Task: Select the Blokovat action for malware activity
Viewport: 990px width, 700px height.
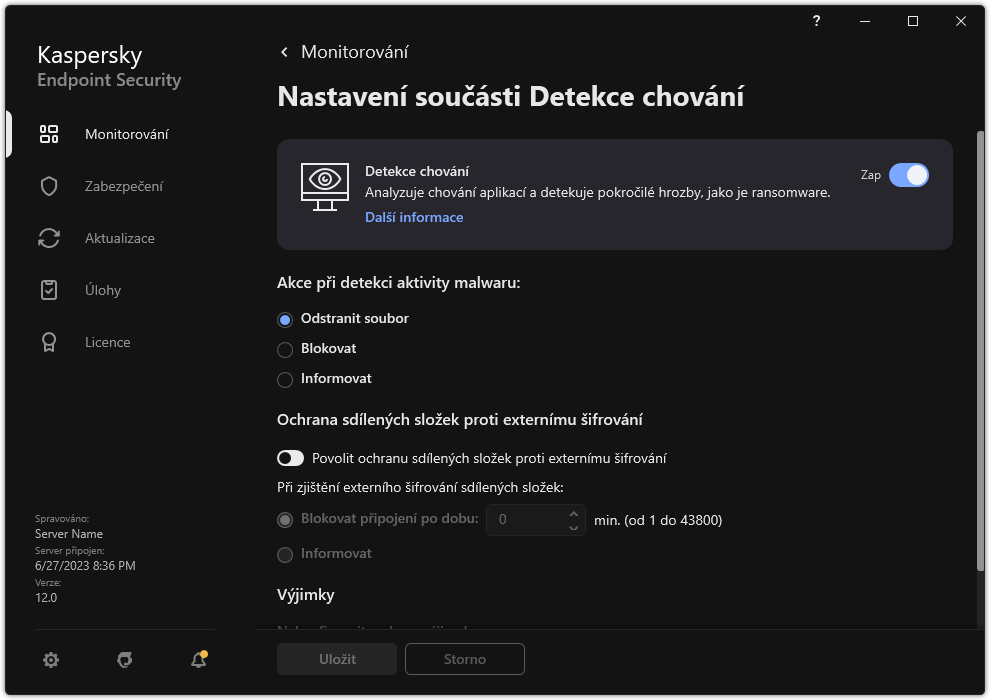Action: (x=283, y=348)
